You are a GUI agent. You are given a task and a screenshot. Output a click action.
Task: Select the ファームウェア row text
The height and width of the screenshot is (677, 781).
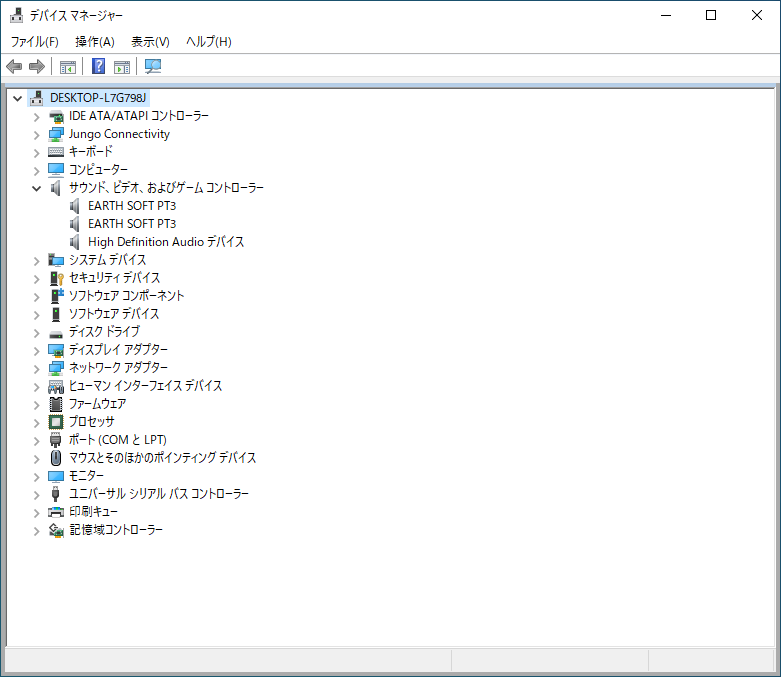pos(97,404)
